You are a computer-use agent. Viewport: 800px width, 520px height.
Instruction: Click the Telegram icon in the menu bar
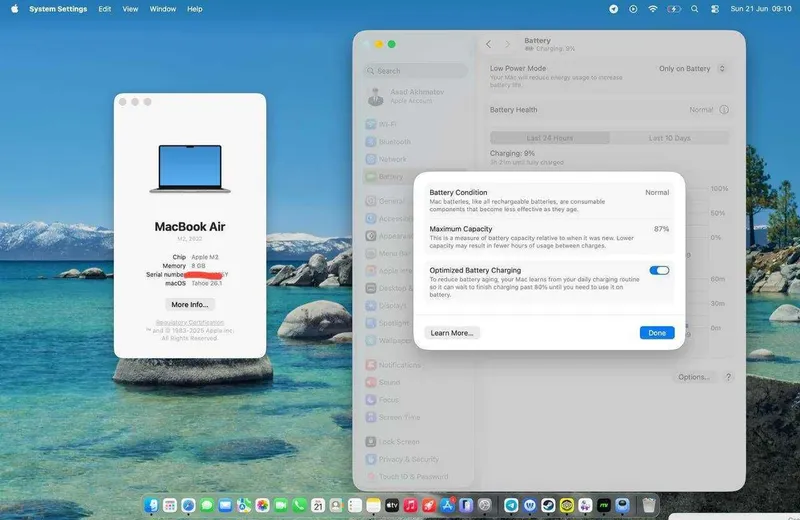point(613,9)
